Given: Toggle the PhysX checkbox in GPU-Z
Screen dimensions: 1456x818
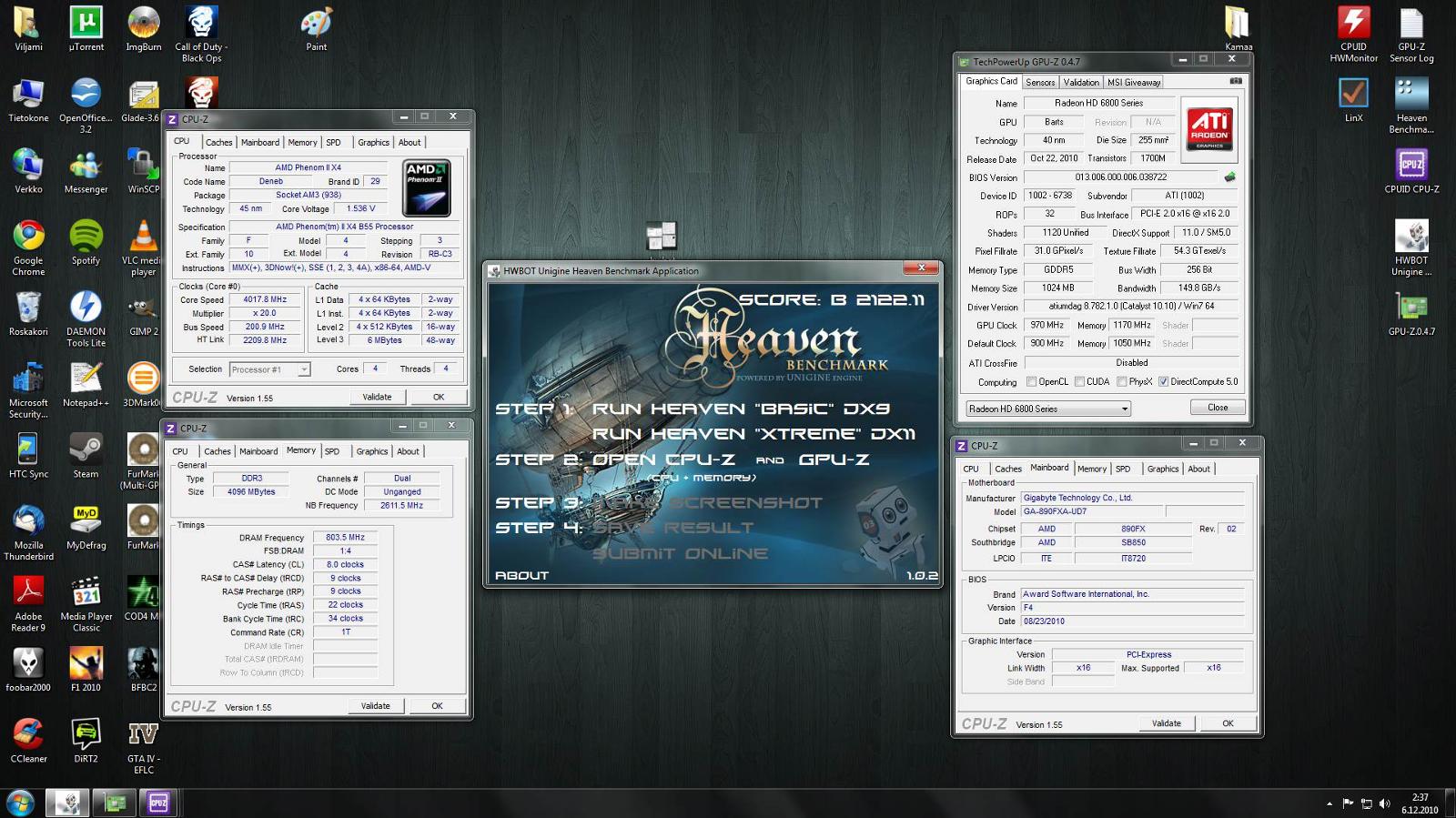Looking at the screenshot, I should (x=1122, y=382).
